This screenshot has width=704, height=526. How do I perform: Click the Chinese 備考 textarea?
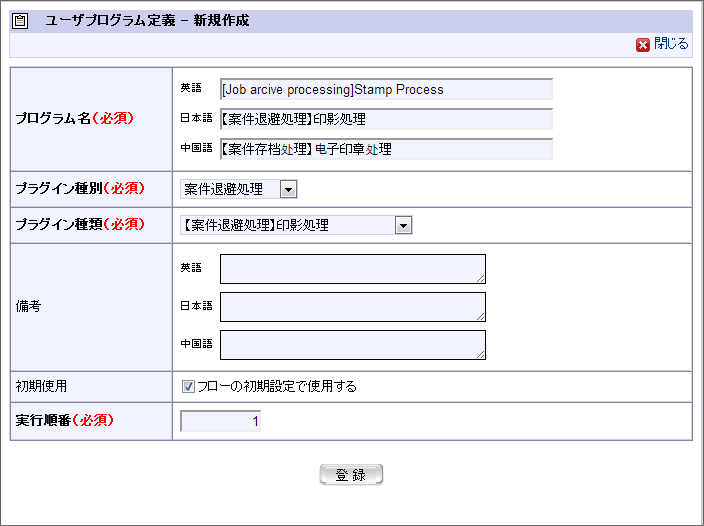coord(352,345)
